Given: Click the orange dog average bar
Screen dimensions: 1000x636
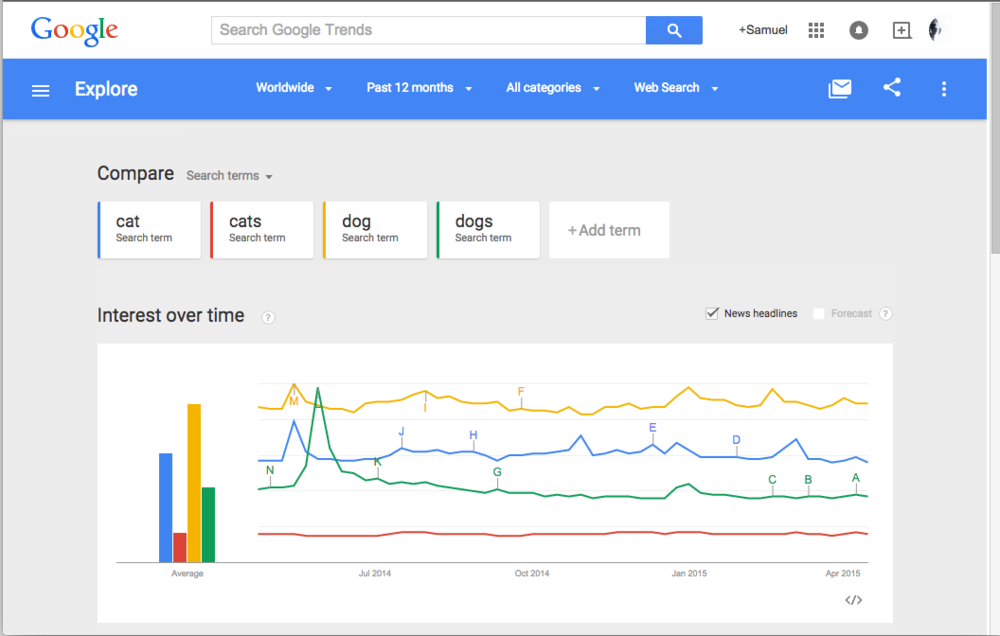Looking at the screenshot, I should (194, 482).
